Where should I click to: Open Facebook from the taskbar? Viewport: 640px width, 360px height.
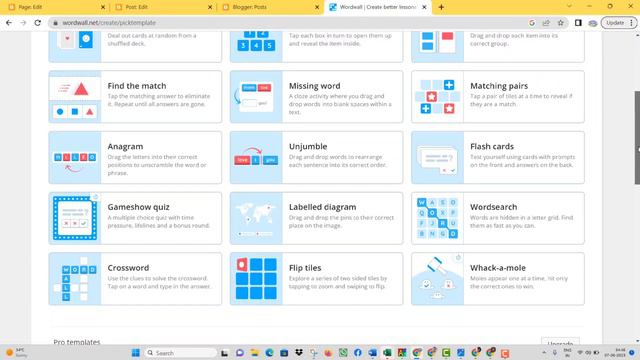click(358, 353)
